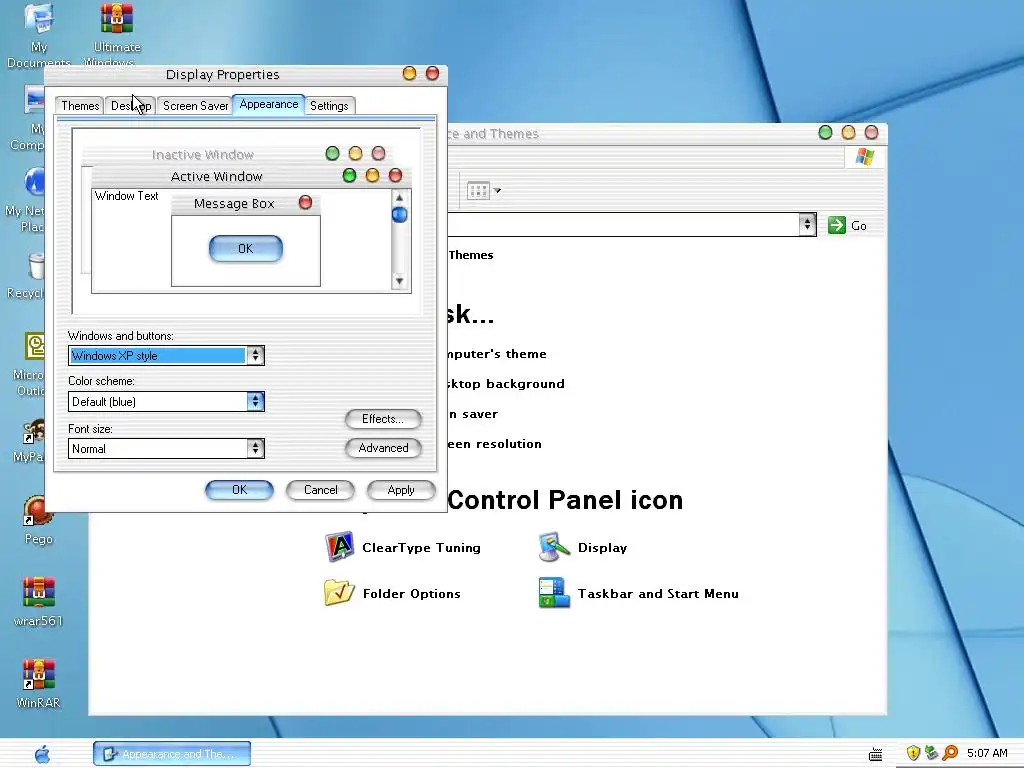The image size is (1024, 768).
Task: Click the Appearance and Themes taskbar button
Action: point(172,754)
